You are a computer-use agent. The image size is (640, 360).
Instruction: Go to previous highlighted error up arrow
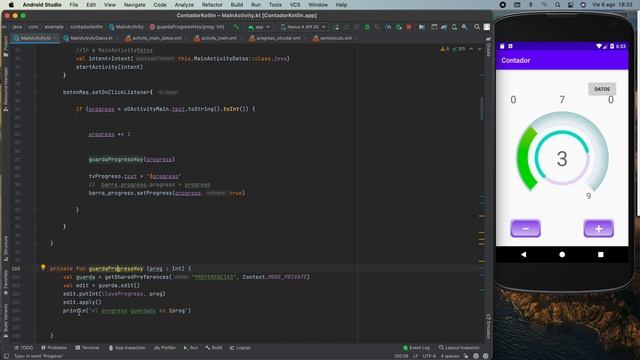471,49
